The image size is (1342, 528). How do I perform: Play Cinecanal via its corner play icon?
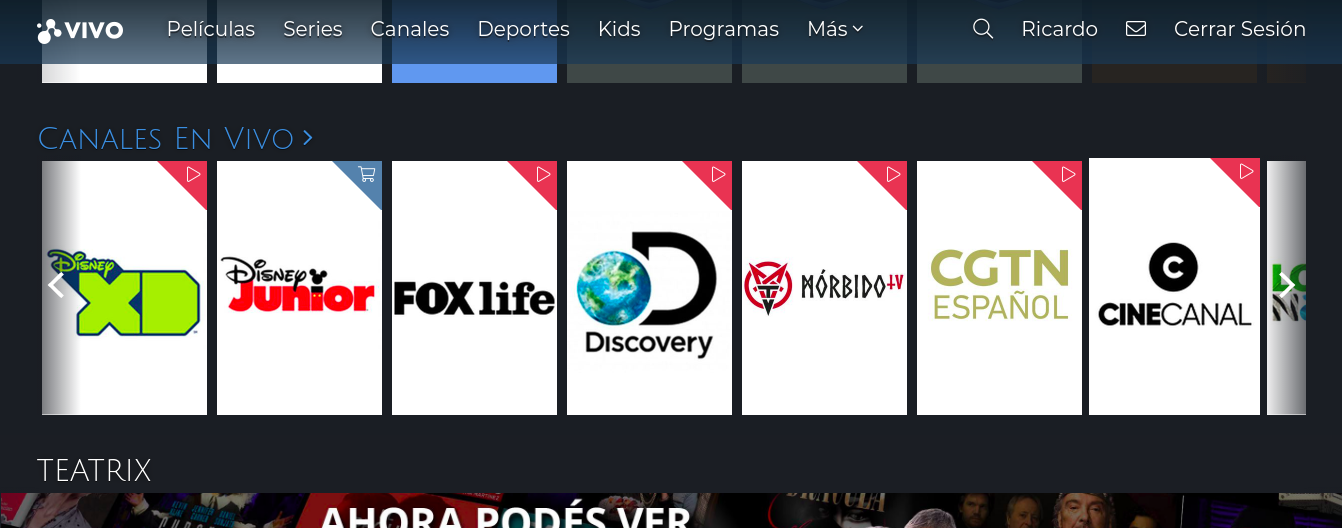(x=1246, y=171)
